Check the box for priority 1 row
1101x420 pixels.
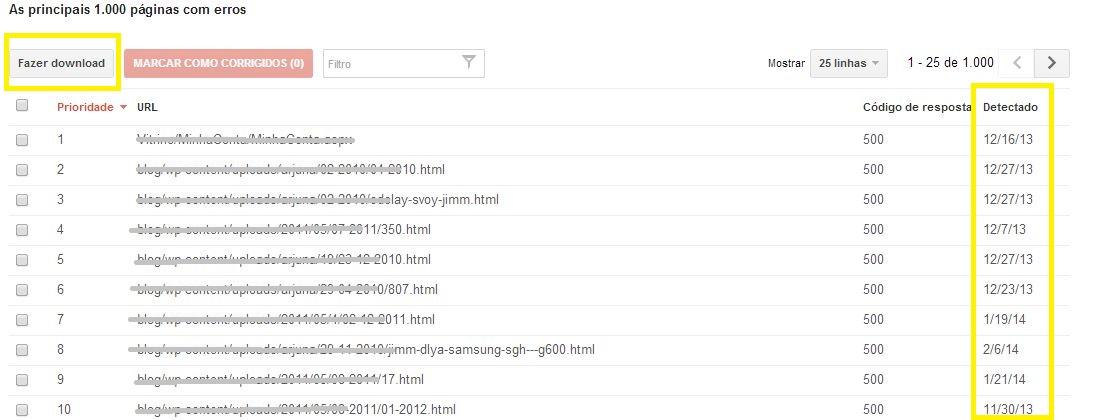pos(22,140)
